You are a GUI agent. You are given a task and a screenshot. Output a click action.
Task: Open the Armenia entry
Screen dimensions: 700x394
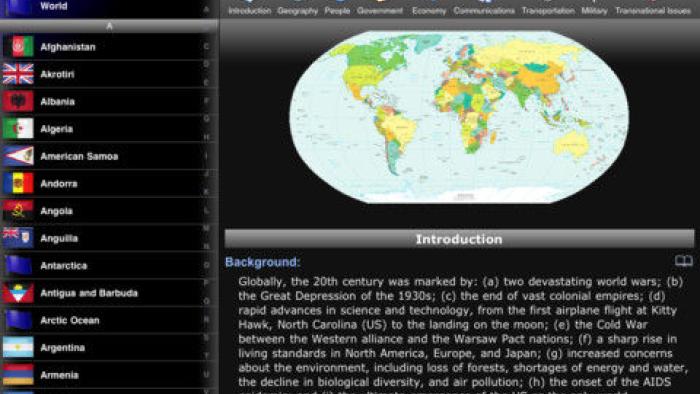point(109,375)
